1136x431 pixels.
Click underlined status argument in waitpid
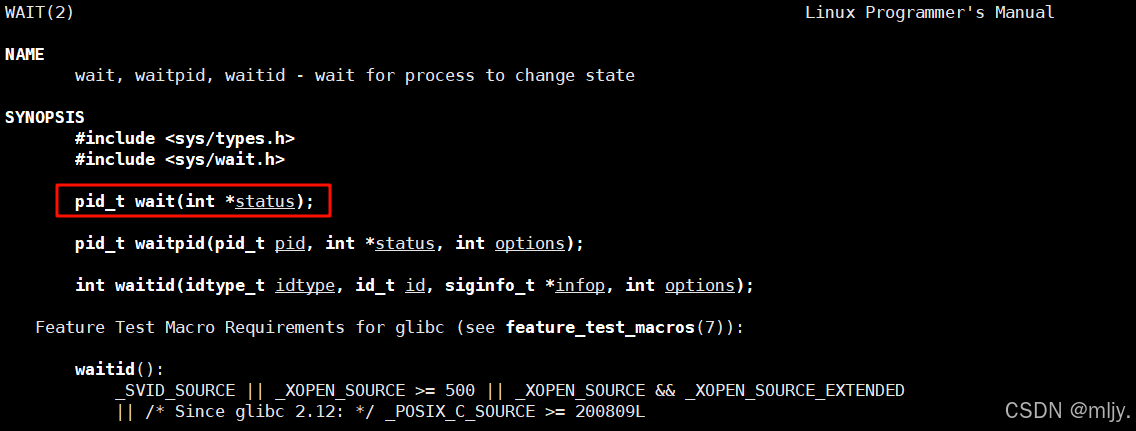click(x=405, y=243)
